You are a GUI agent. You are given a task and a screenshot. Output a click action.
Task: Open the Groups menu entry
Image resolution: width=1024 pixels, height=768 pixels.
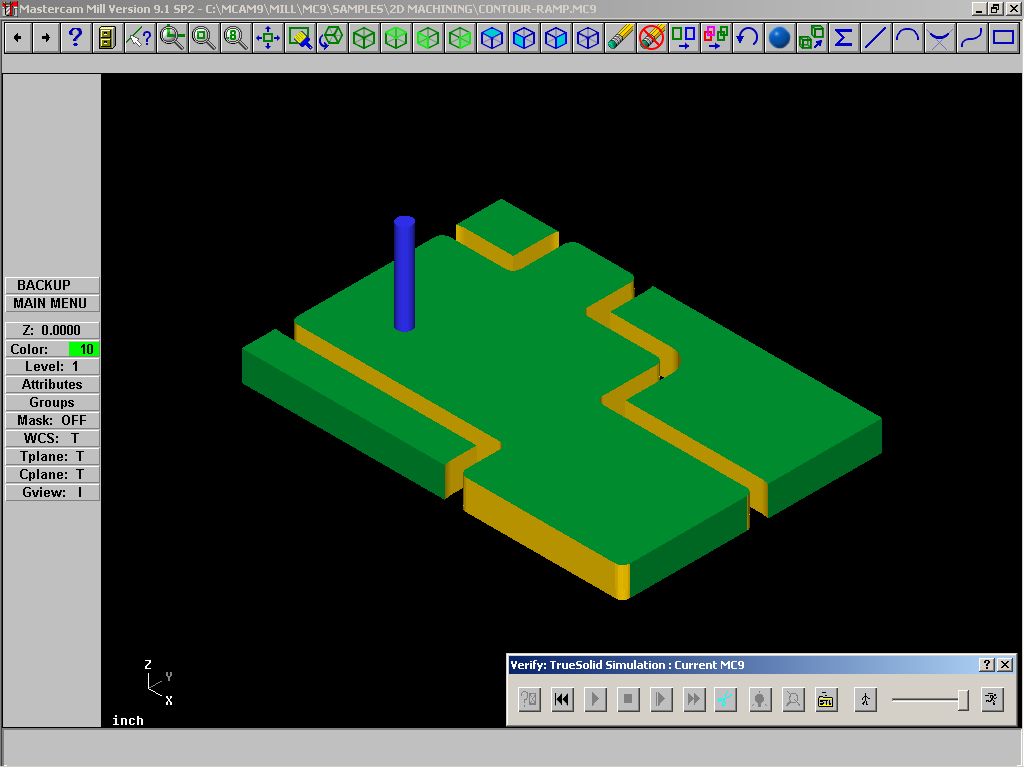52,402
